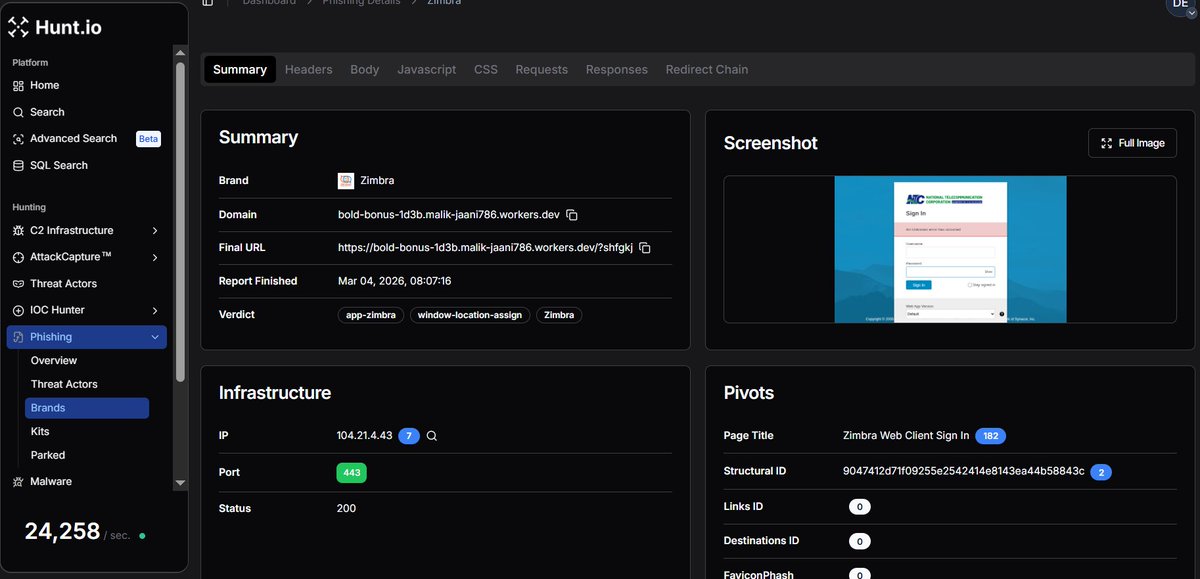The width and height of the screenshot is (1200, 579).
Task: Click the Beta badge
Action: coord(148,139)
